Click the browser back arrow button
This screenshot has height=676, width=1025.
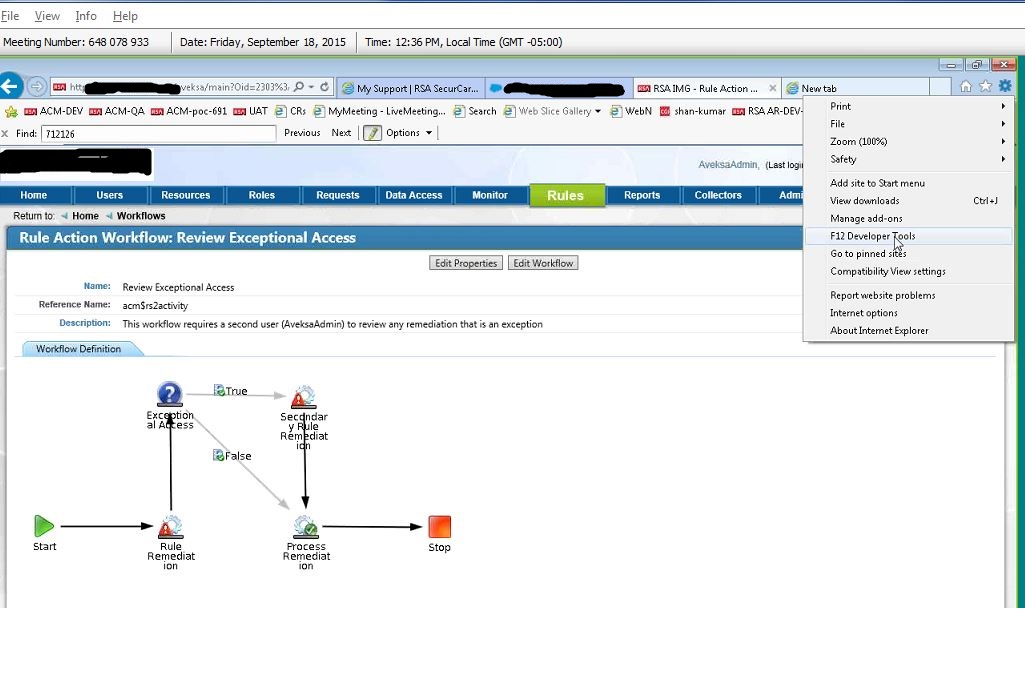click(x=11, y=86)
